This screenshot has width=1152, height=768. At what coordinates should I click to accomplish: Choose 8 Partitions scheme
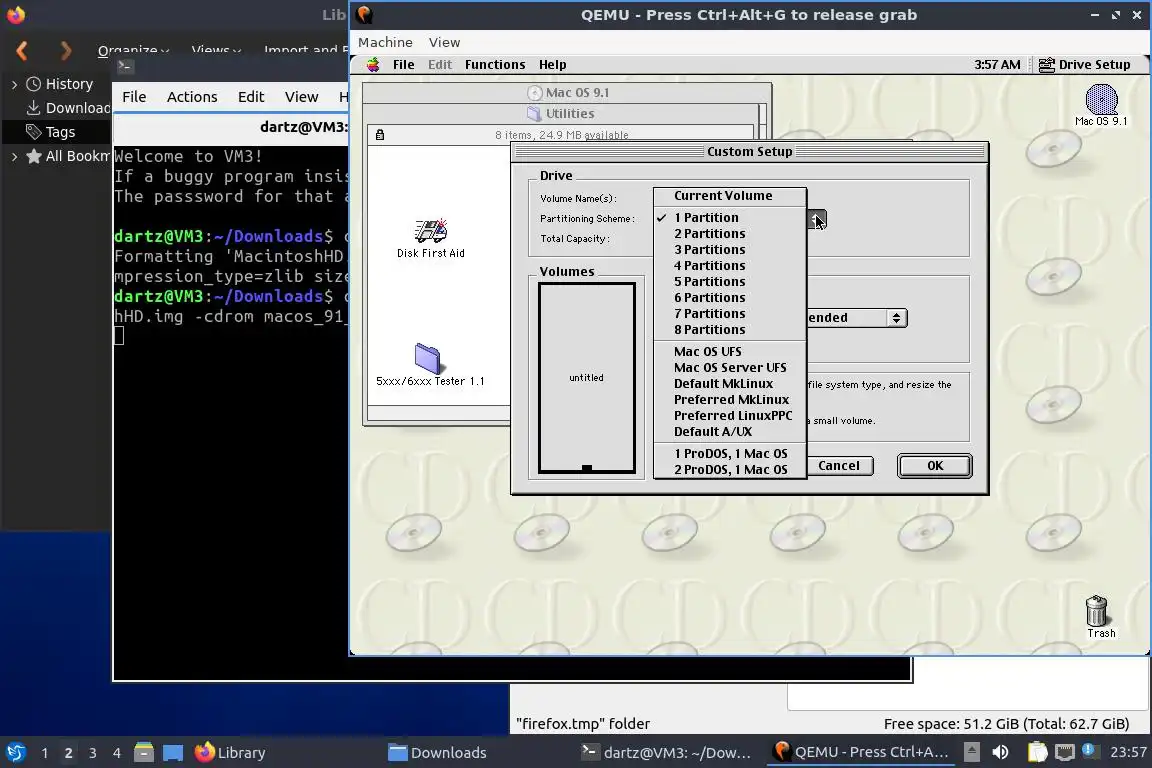click(730, 330)
